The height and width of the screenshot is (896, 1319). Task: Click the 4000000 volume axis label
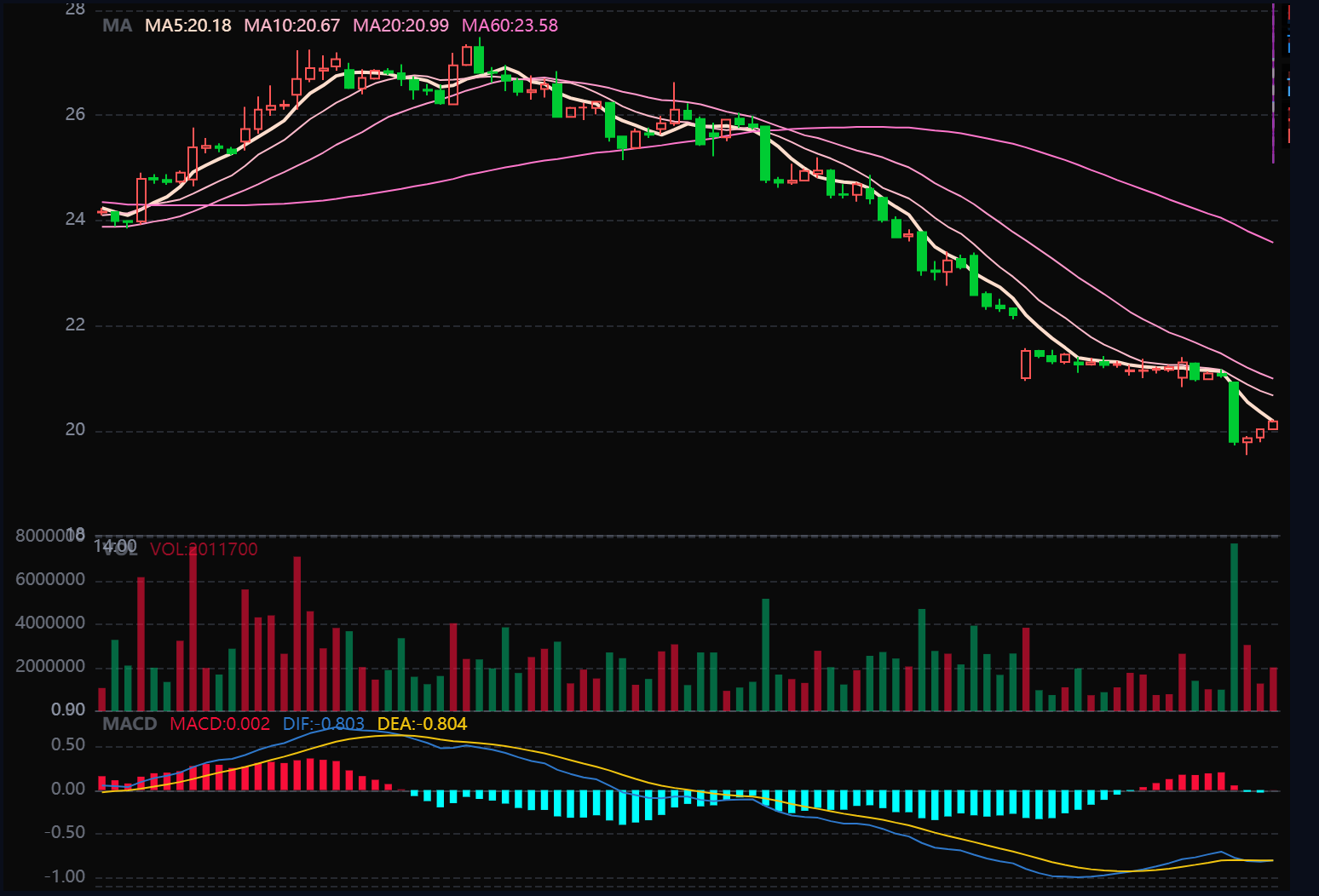point(50,623)
